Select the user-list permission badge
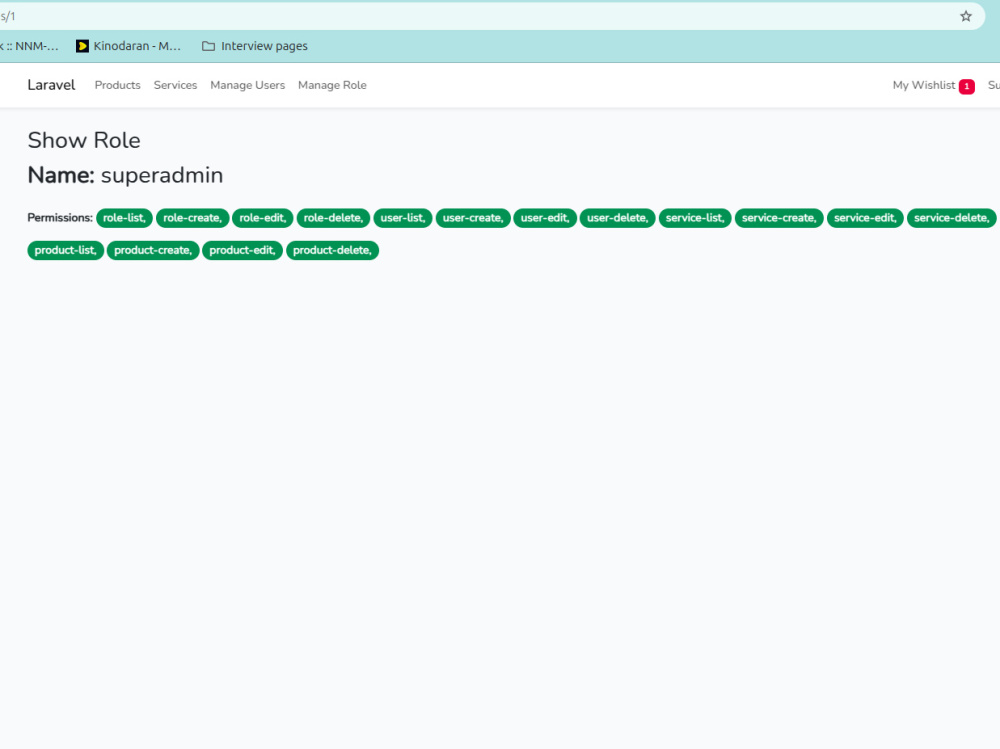The image size is (1000, 749). pyautogui.click(x=403, y=218)
